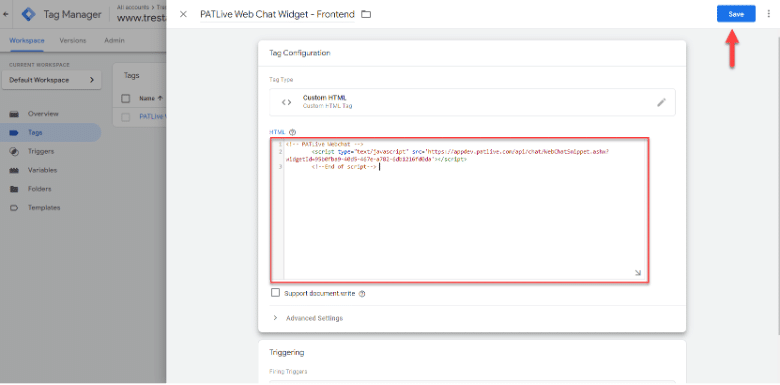Click the Triggering section header
The height and width of the screenshot is (385, 780).
287,352
